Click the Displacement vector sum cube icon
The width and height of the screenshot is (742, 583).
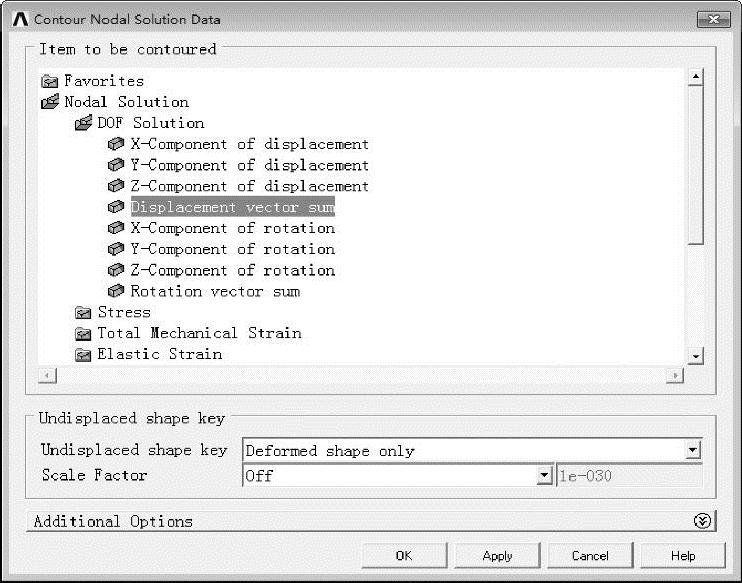[116, 207]
